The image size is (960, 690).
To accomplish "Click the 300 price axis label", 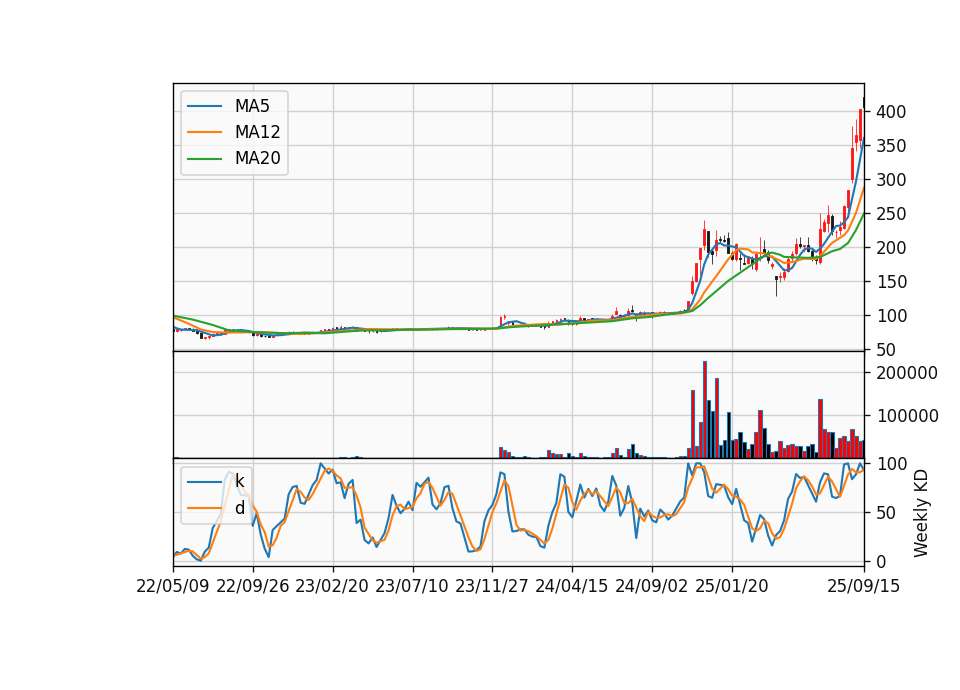I will point(891,180).
